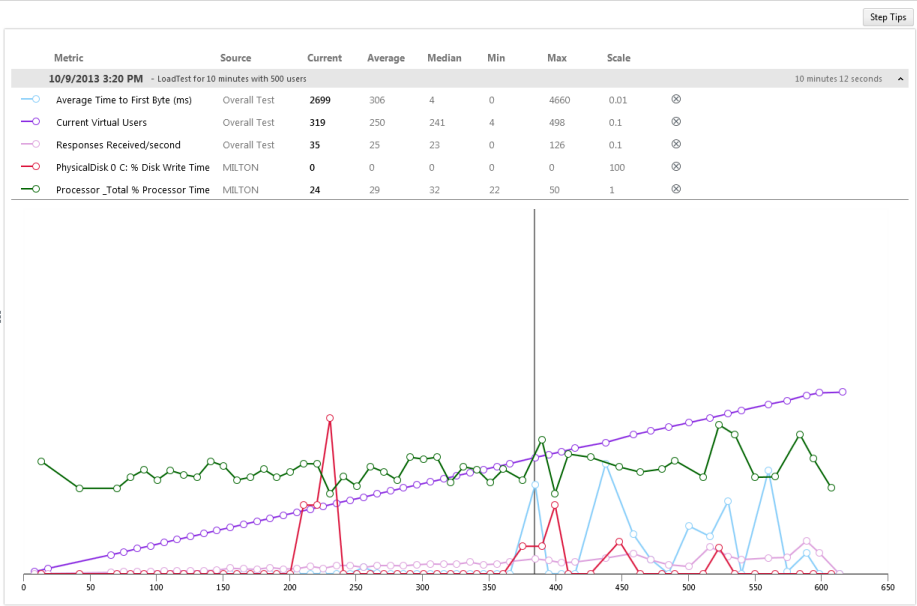Click the scale value 0.01 for Time to First Byte
The height and width of the screenshot is (606, 917).
point(618,100)
